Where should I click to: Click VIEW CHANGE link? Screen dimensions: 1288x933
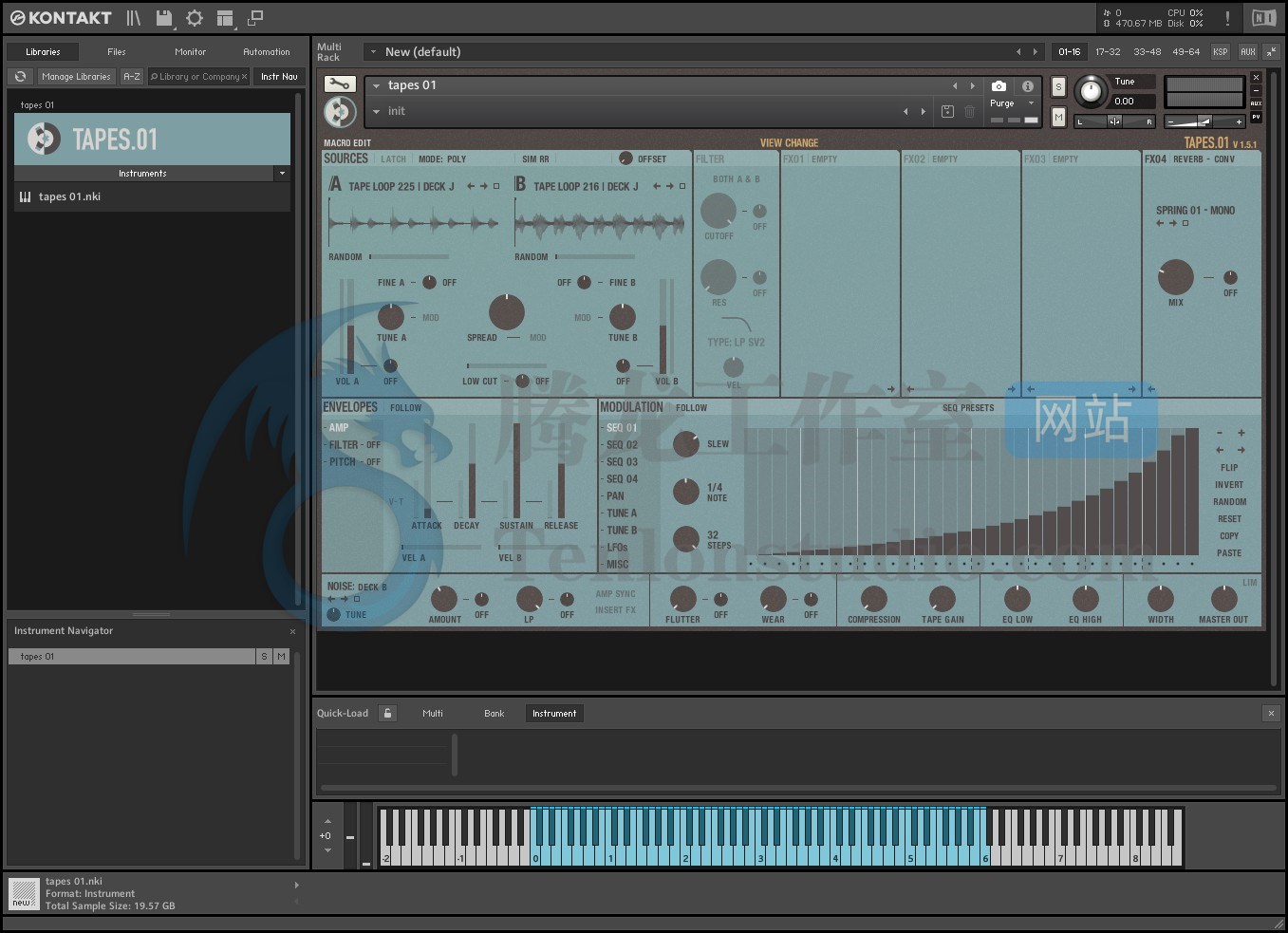(789, 143)
